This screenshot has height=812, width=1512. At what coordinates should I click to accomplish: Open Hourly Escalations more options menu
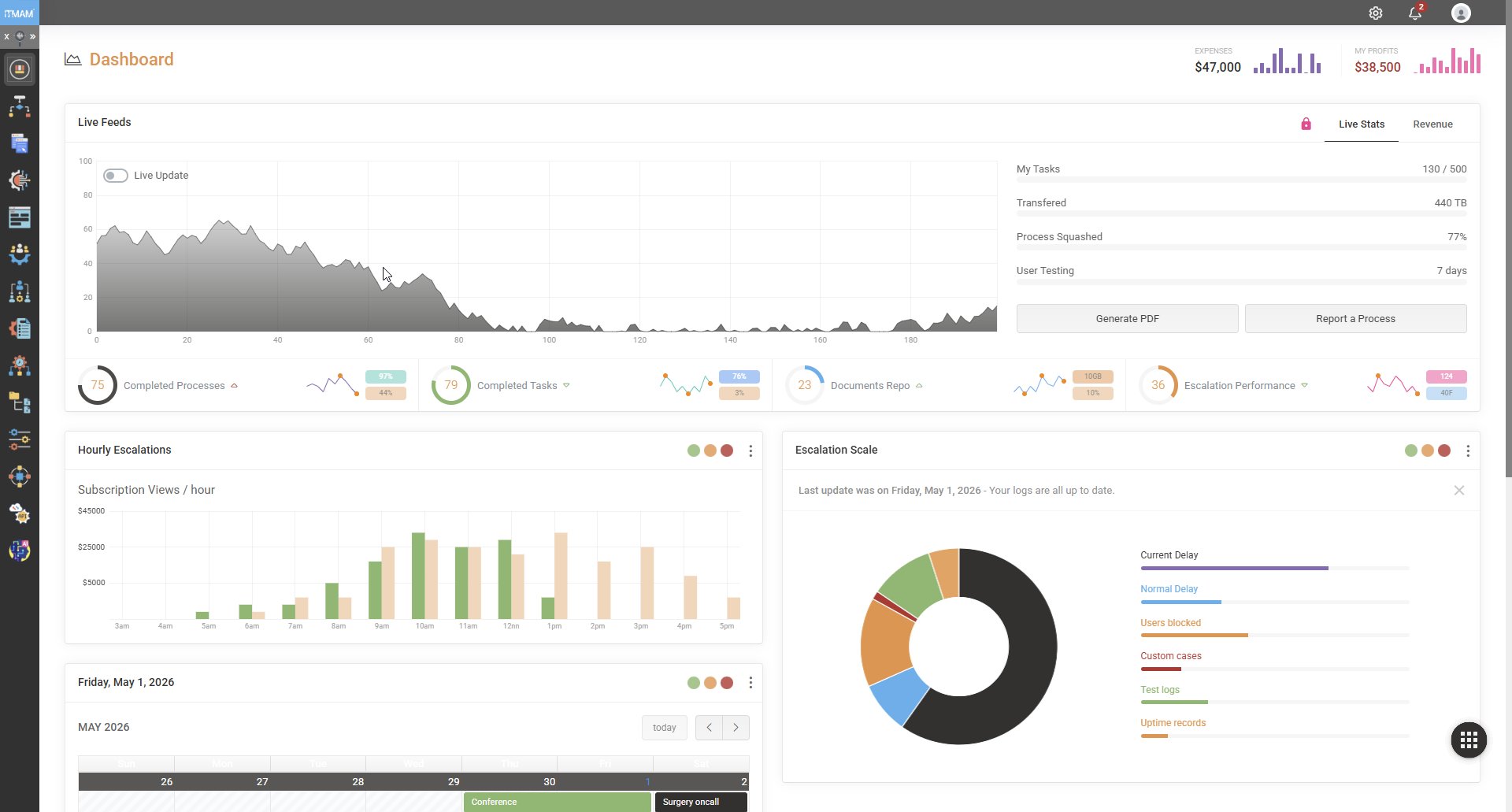(750, 450)
